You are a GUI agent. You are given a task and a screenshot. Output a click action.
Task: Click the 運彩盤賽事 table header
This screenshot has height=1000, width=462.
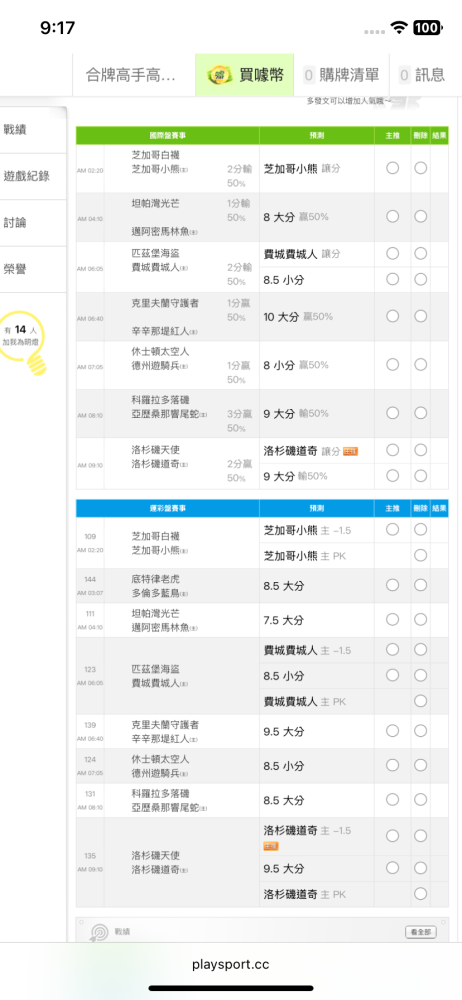point(168,508)
